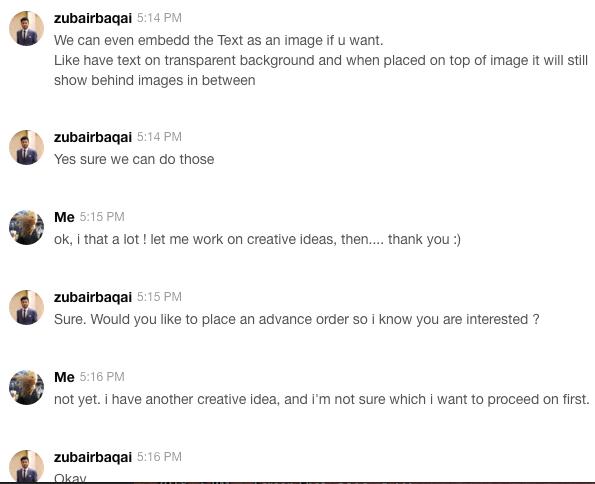This screenshot has width=595, height=484.
Task: Click the 5:14 PM timestamp on the first message
Action: point(159,18)
